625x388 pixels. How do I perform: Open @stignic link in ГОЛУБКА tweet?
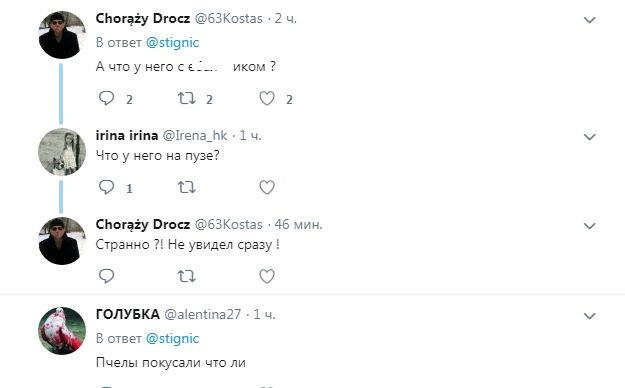pyautogui.click(x=172, y=339)
